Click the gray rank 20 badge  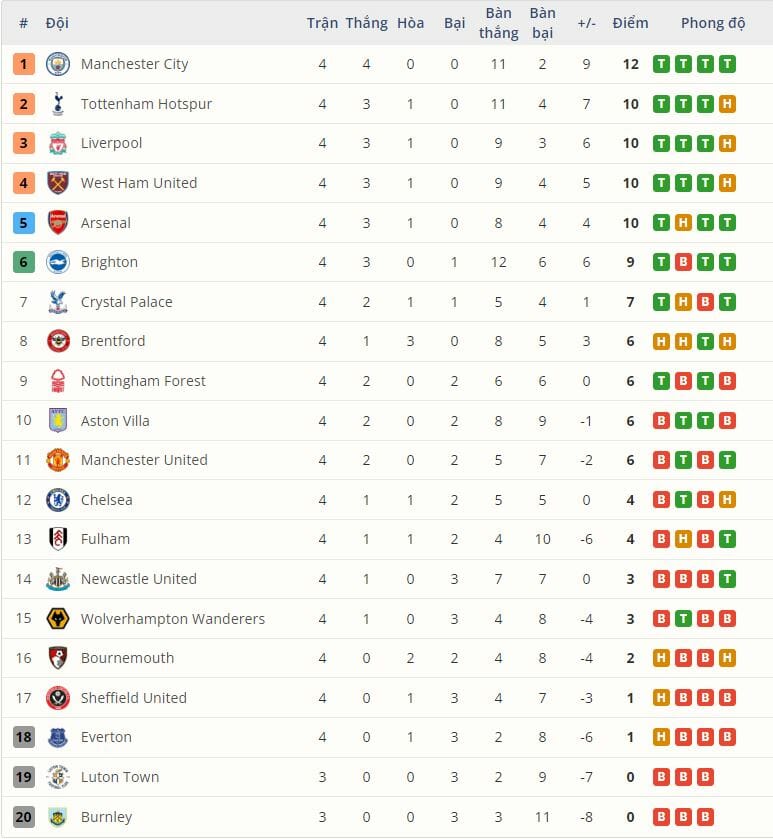click(x=24, y=817)
